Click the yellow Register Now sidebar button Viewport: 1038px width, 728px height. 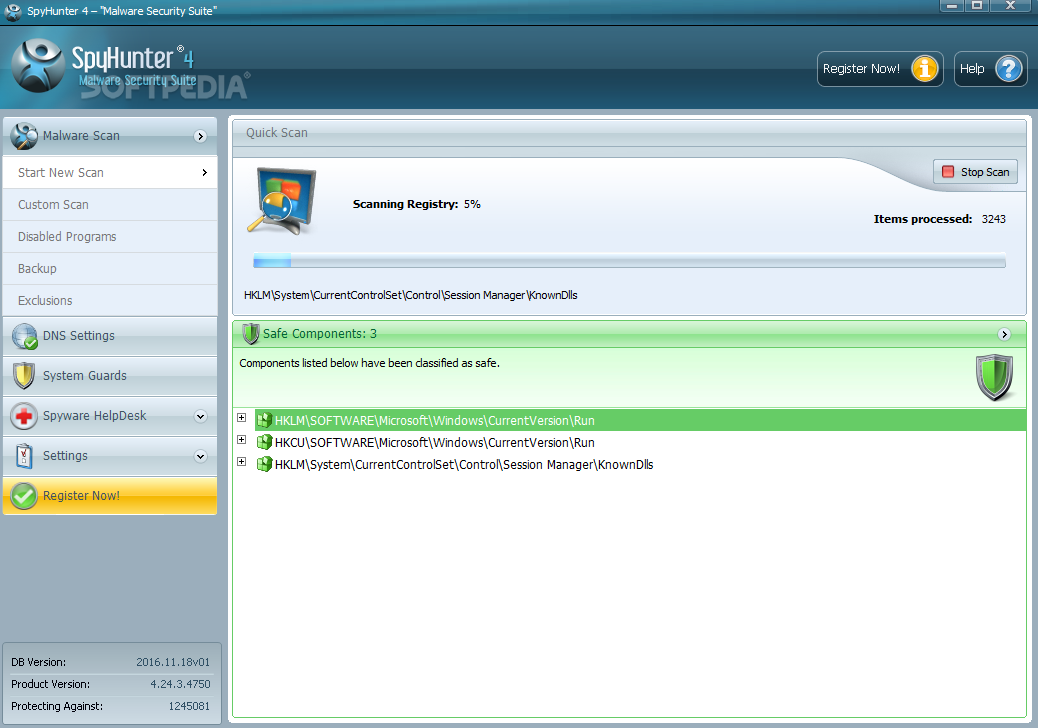pos(110,496)
